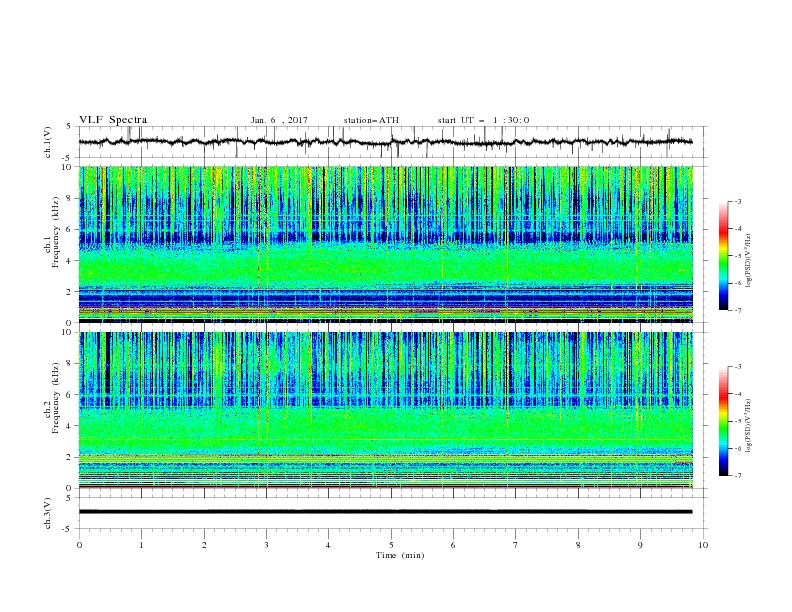Click time axis tick label "4"
792x612 pixels.
point(328,545)
